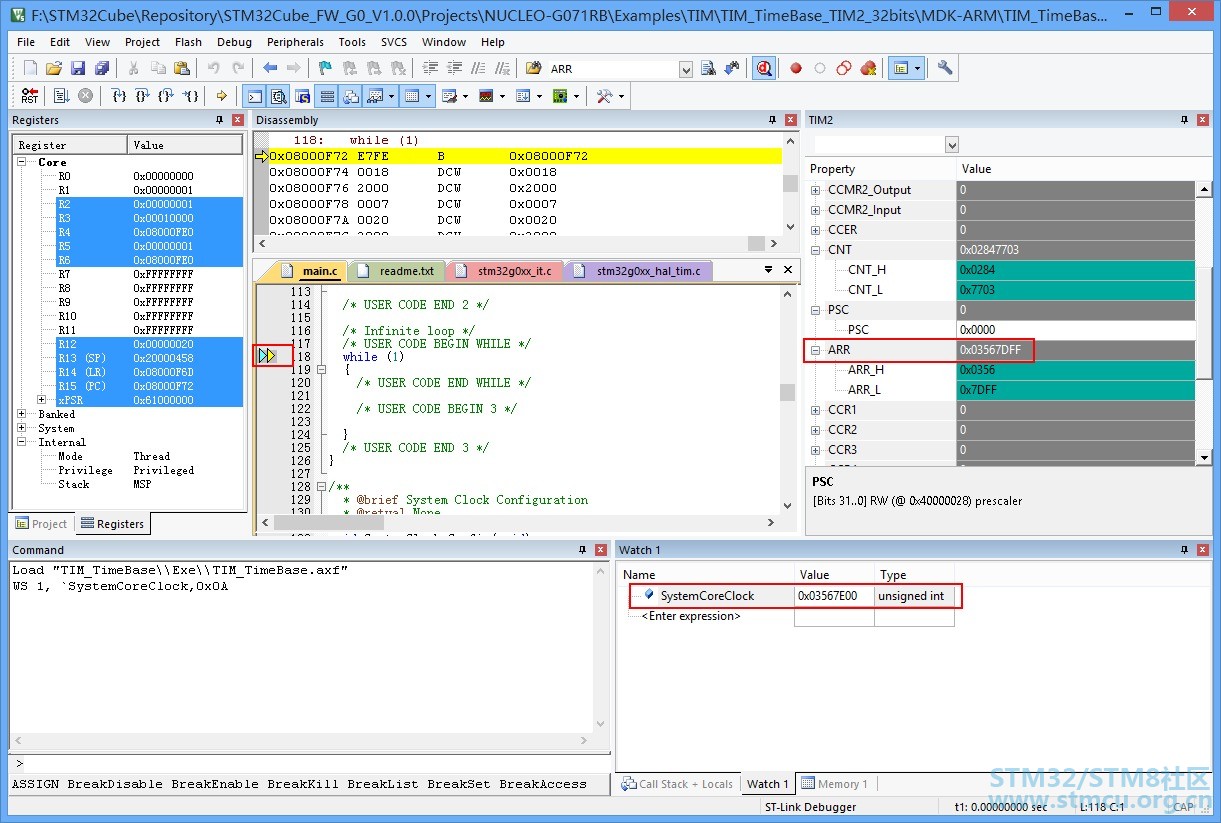
Task: Click the Symbols Window toolbar icon
Action: pos(302,96)
